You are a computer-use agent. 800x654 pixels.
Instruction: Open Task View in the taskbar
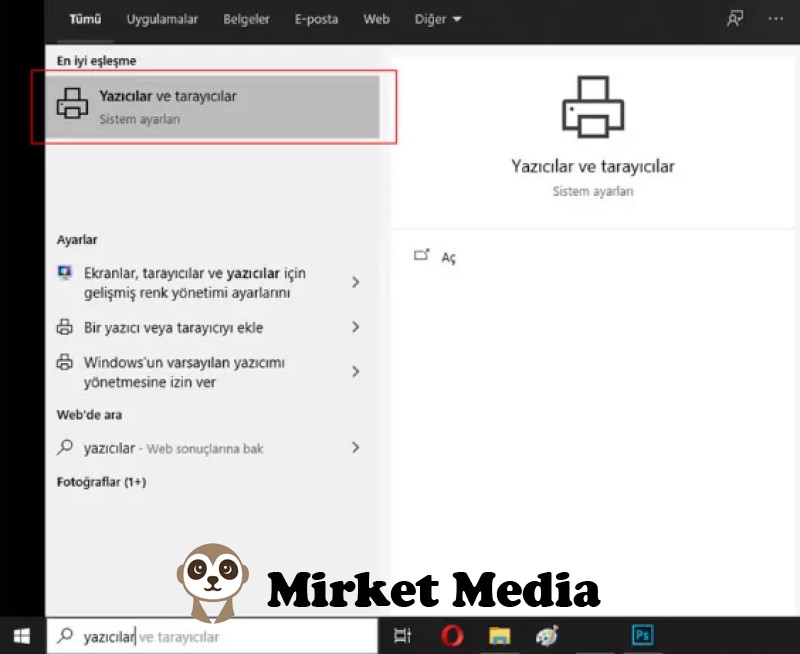coord(403,636)
